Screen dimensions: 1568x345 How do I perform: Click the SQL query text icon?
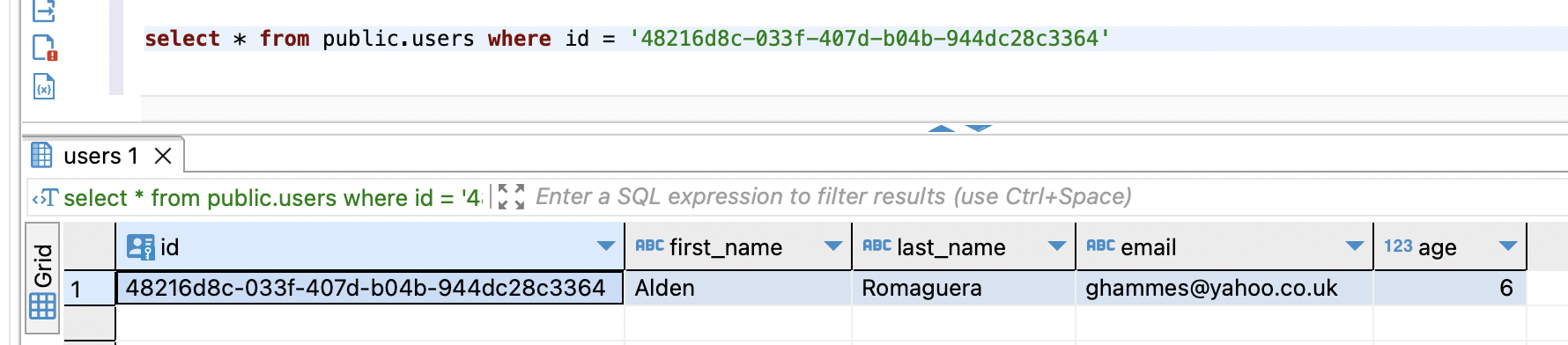tap(45, 198)
